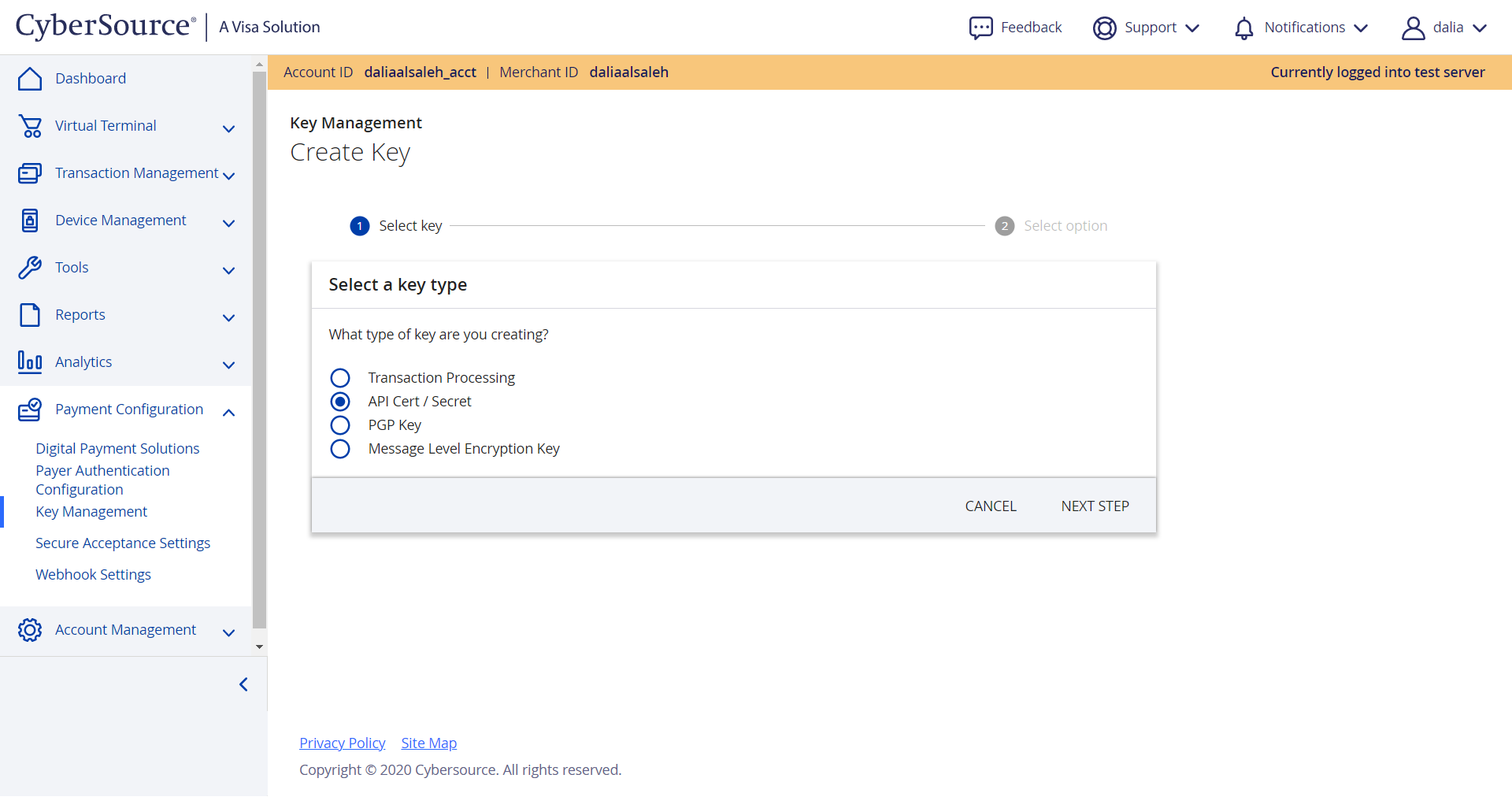Click the Support lifebuoy icon

pyautogui.click(x=1105, y=28)
